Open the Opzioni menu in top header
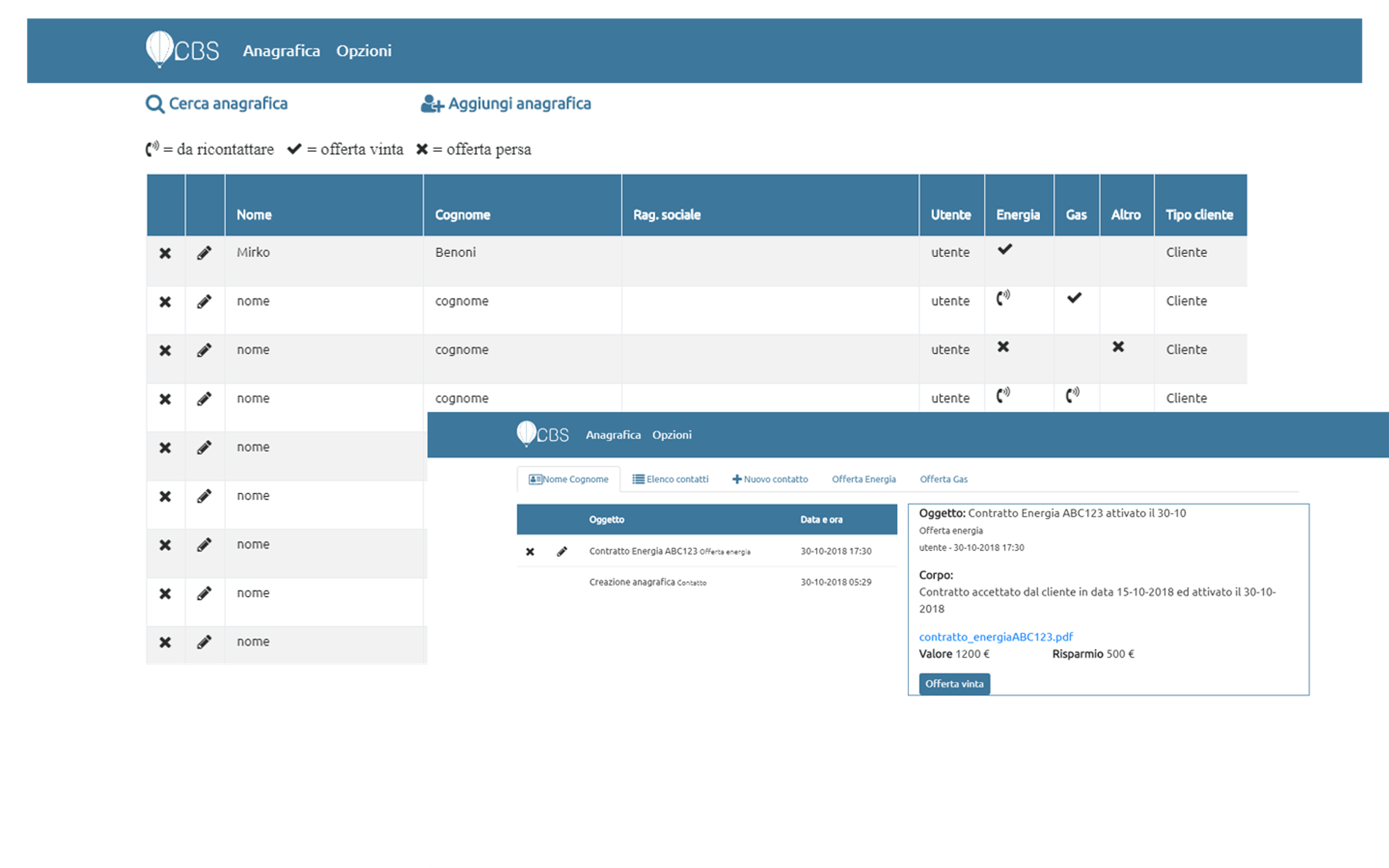 tap(364, 51)
